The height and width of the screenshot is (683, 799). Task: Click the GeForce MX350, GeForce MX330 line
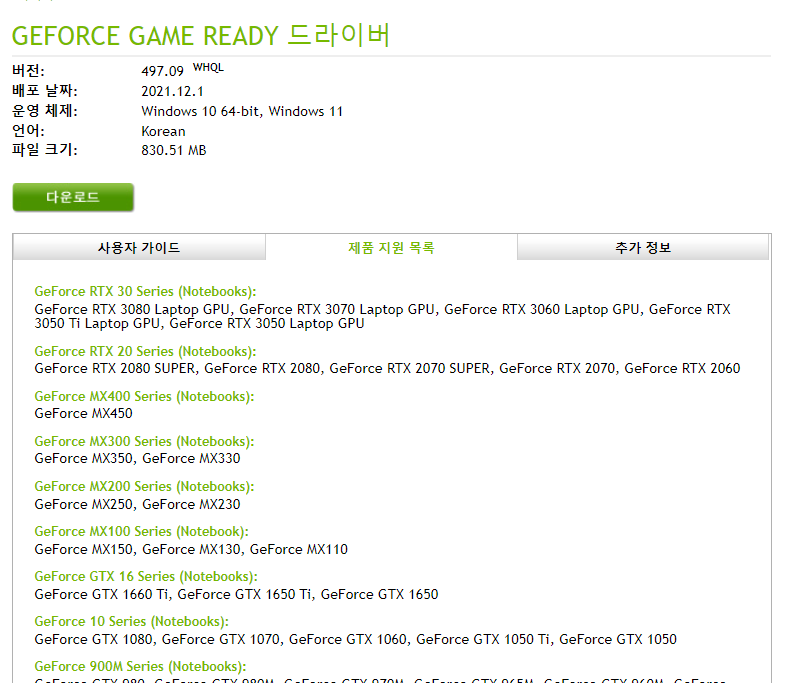(x=137, y=458)
